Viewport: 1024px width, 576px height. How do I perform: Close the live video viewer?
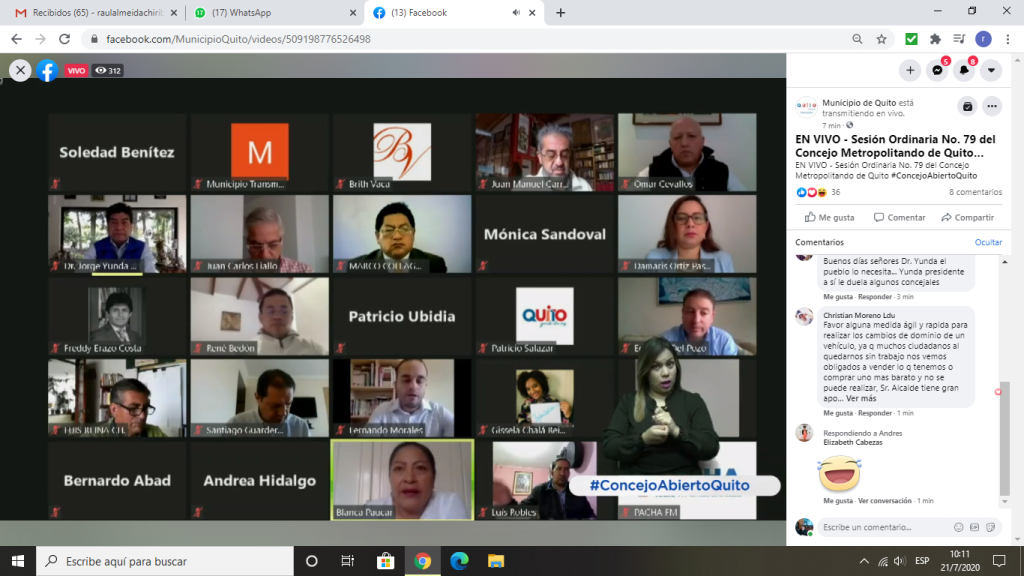pos(20,70)
